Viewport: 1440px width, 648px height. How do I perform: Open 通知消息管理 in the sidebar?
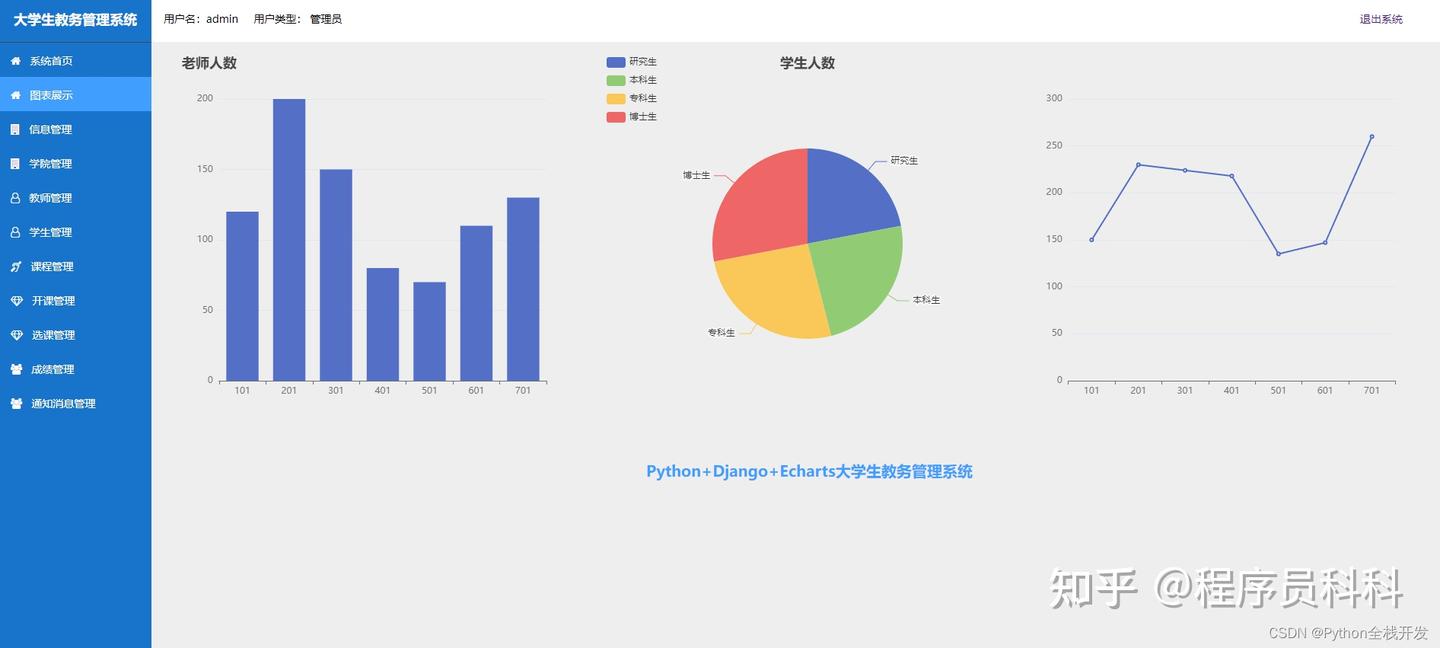pyautogui.click(x=76, y=403)
